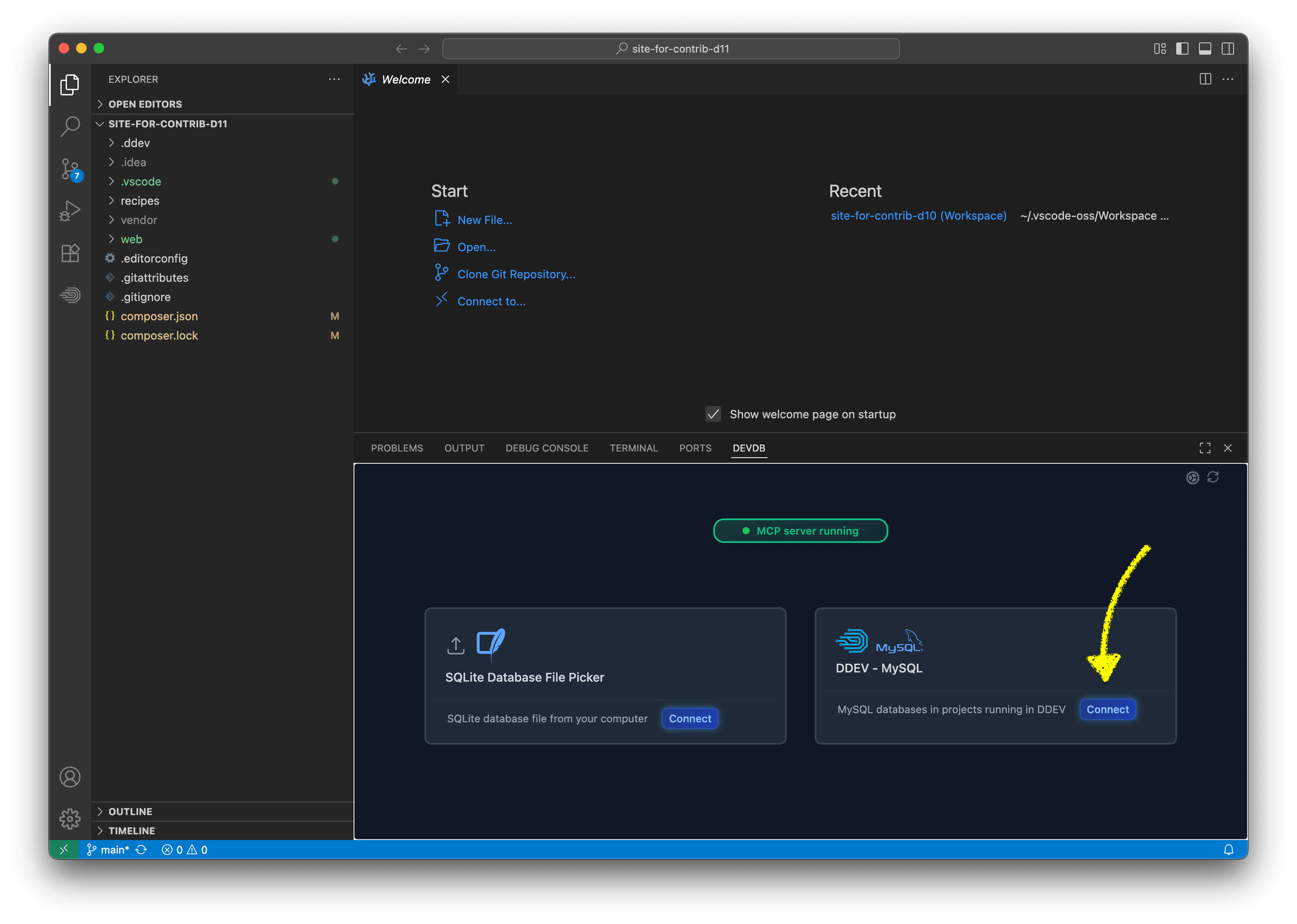Refresh the DevDb panel
This screenshot has height=924, width=1297.
coord(1213,477)
